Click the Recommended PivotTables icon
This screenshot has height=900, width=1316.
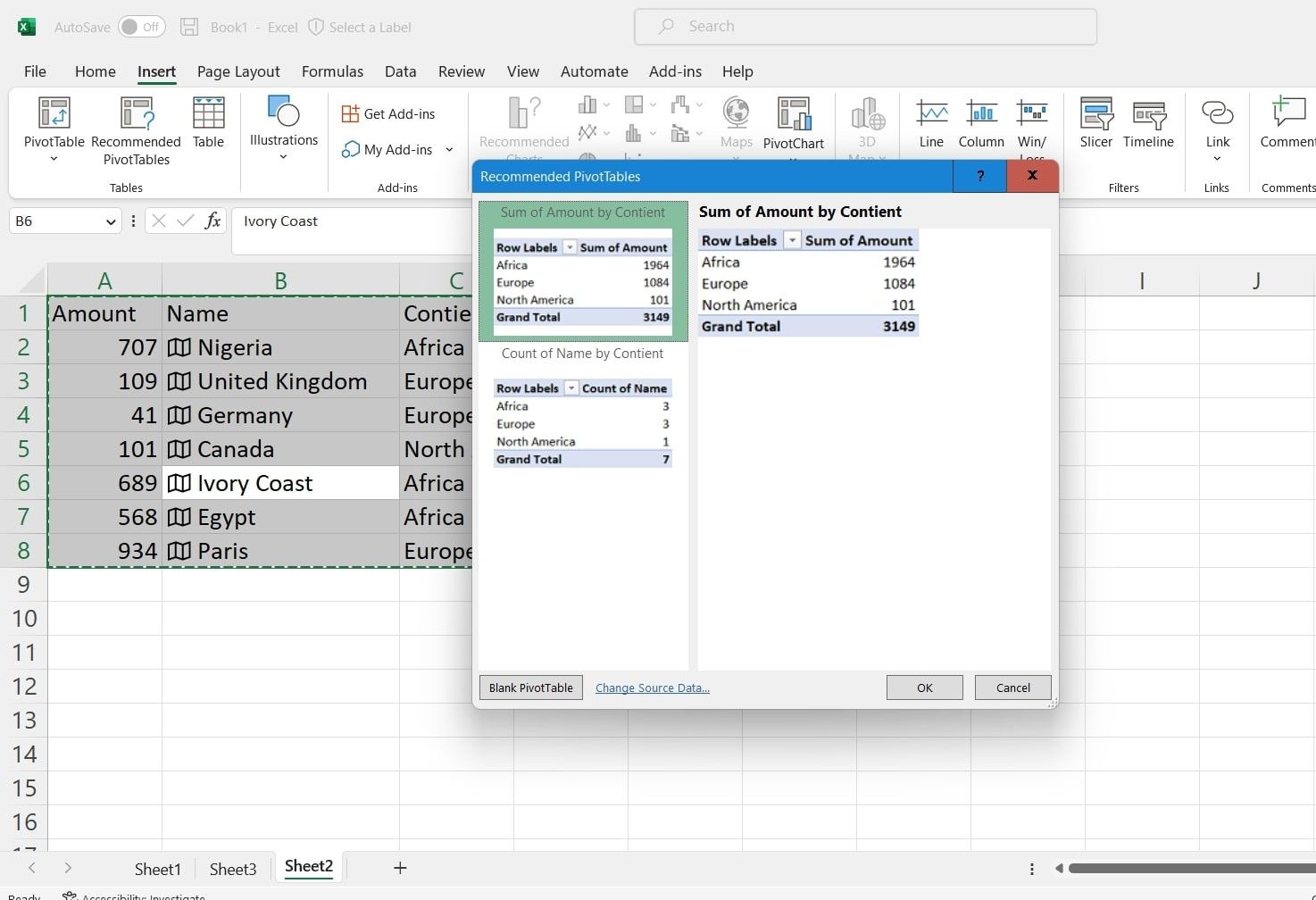coord(136,114)
